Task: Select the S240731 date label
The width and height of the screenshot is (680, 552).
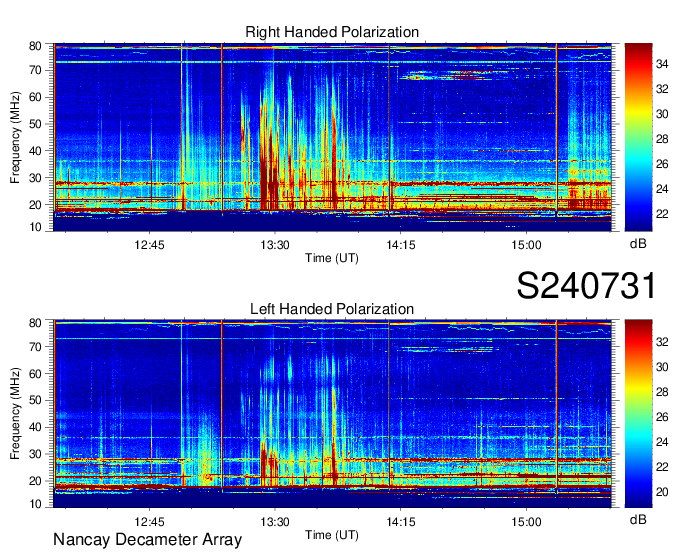Action: point(586,285)
